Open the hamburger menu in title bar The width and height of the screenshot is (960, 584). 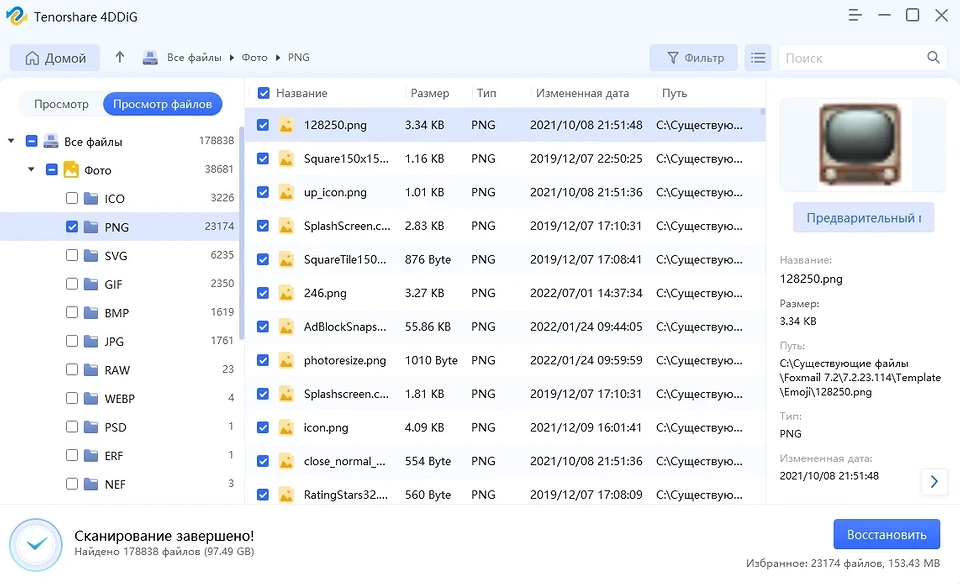point(855,15)
